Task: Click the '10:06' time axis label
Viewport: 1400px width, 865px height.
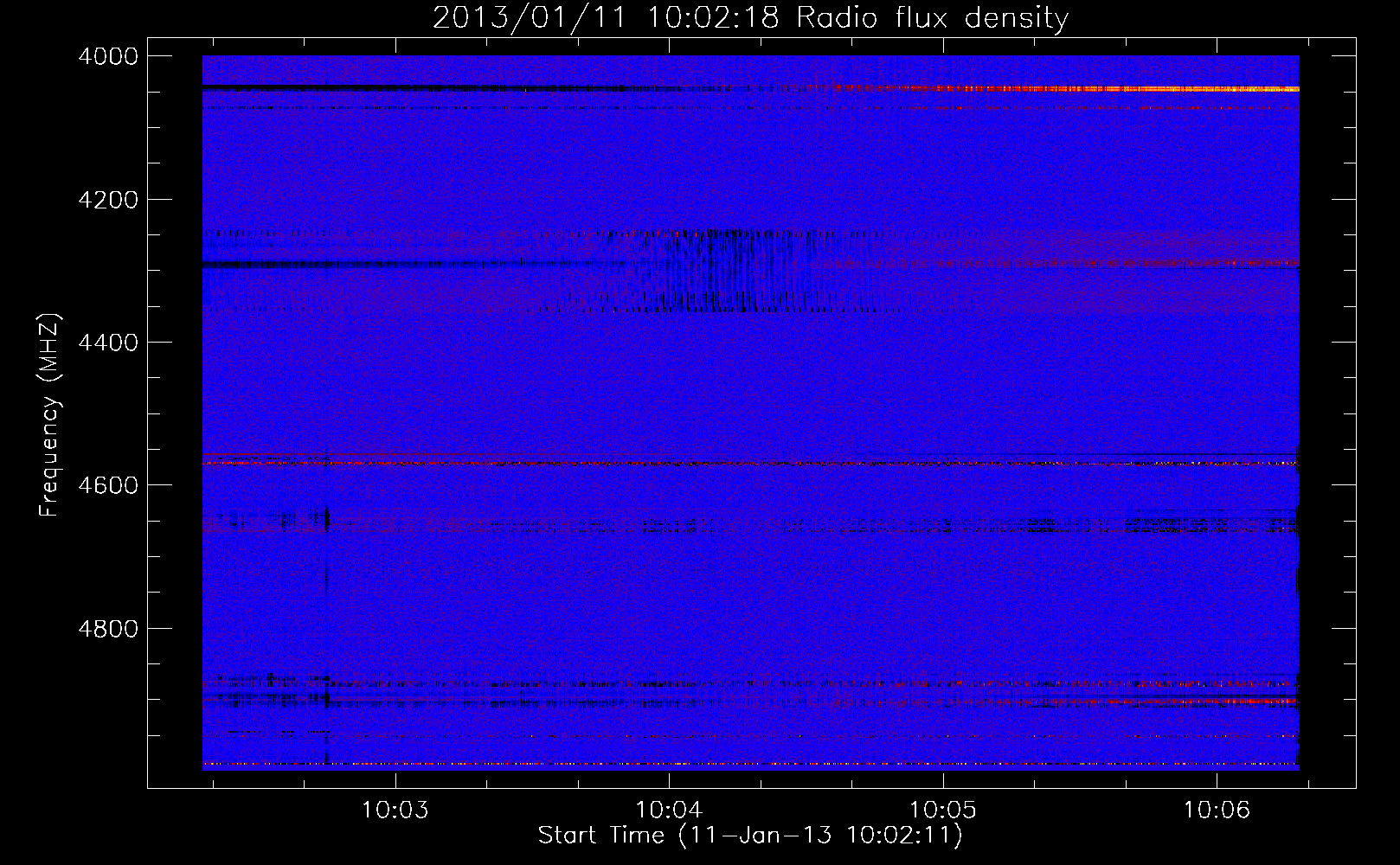Action: 1217,811
